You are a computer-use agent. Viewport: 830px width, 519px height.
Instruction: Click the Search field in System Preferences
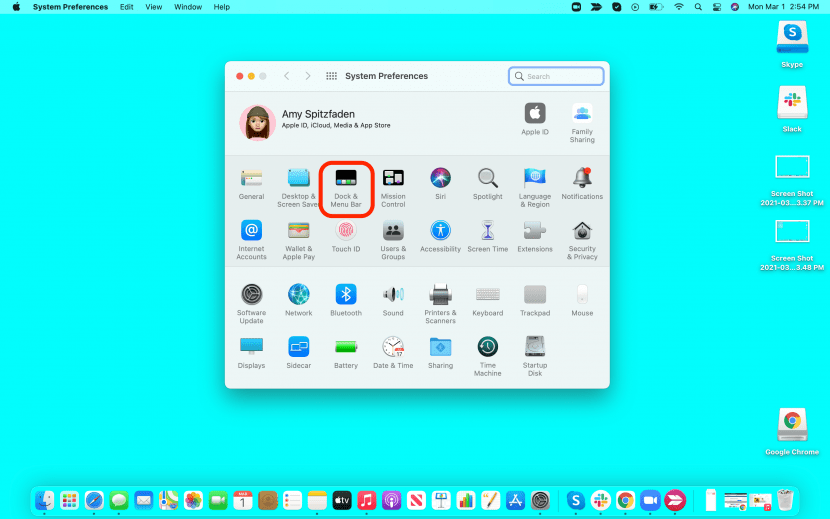pos(556,76)
